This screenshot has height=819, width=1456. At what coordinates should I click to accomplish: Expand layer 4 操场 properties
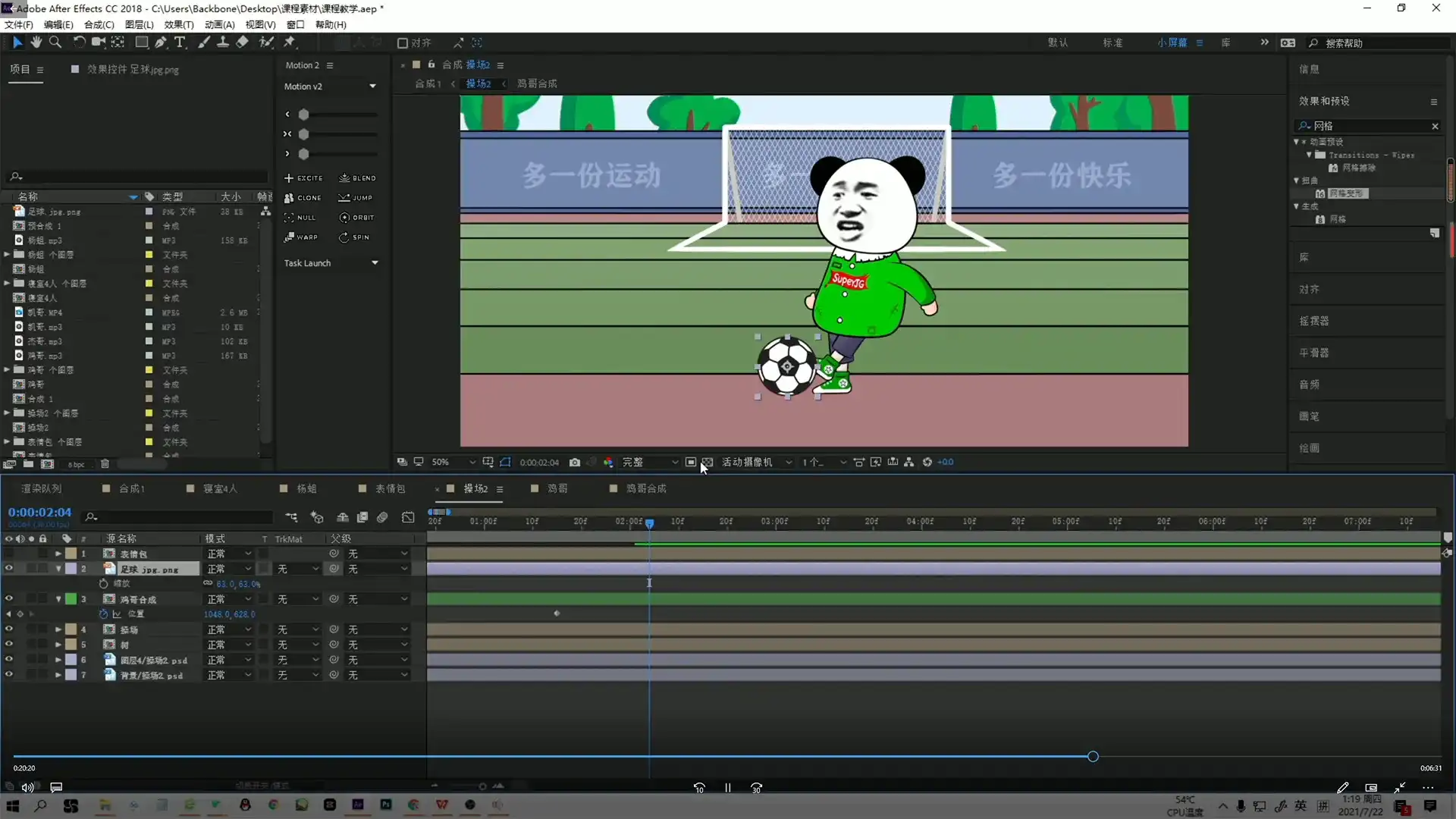(x=58, y=629)
